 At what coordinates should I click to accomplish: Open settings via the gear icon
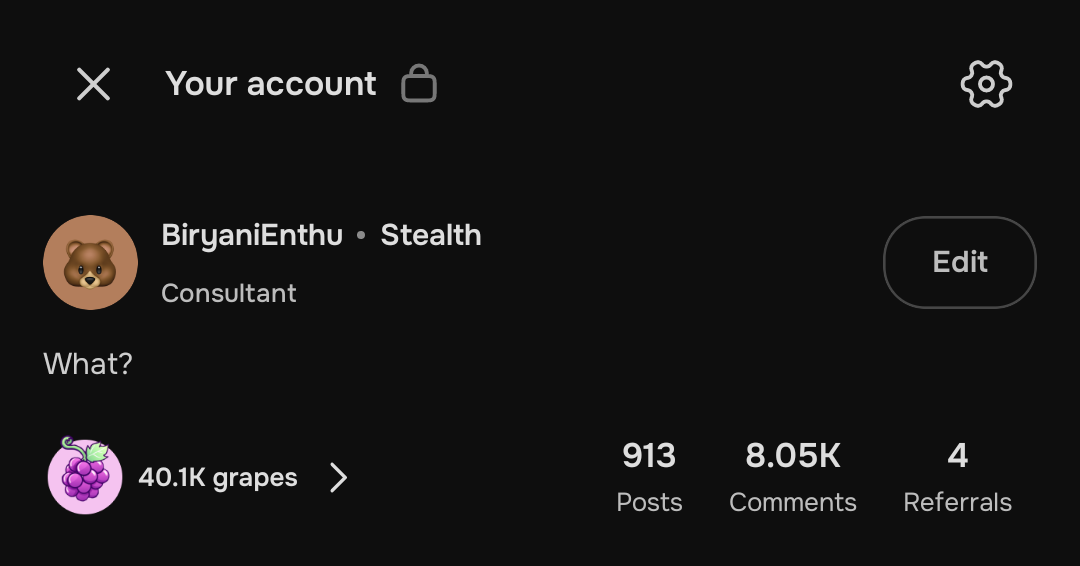[986, 84]
